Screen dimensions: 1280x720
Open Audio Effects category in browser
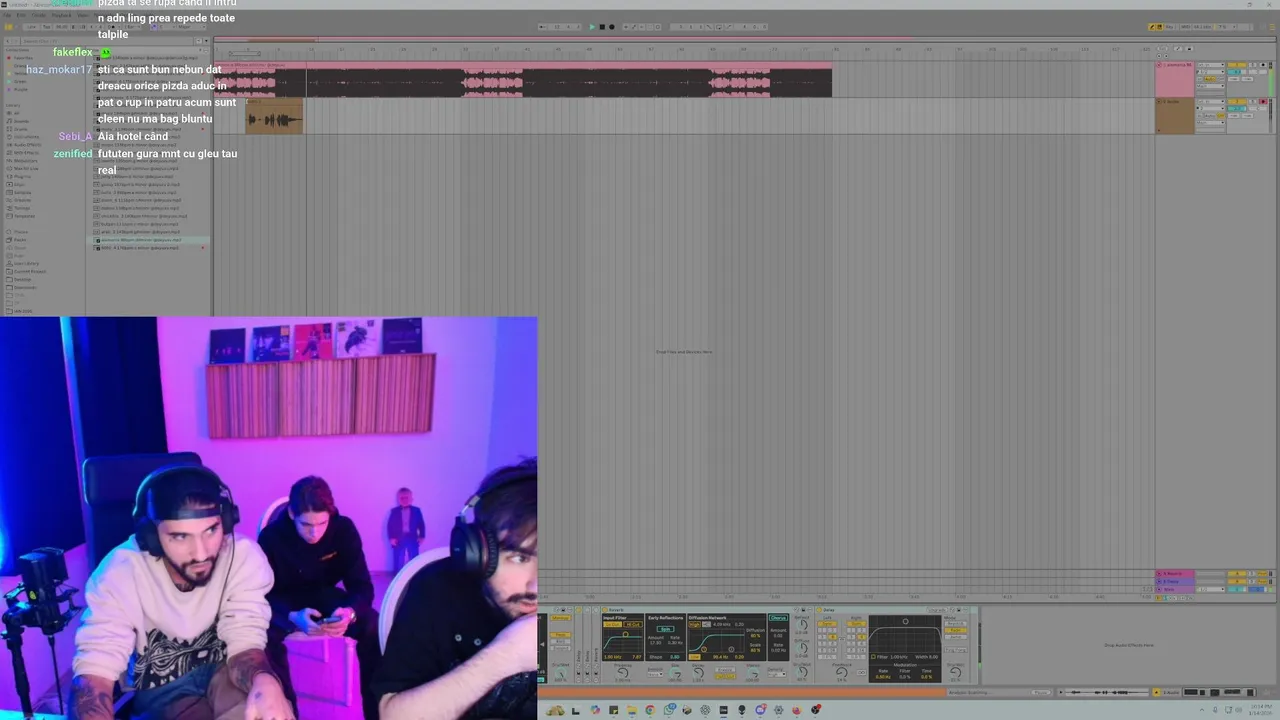point(24,144)
